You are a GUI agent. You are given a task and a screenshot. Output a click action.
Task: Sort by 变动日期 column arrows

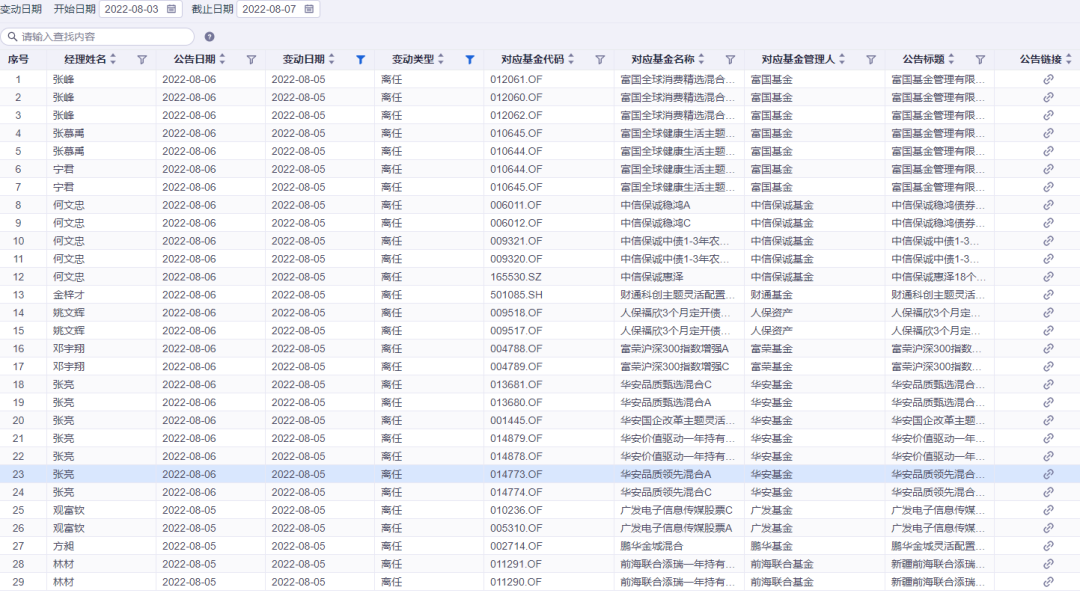[x=331, y=59]
